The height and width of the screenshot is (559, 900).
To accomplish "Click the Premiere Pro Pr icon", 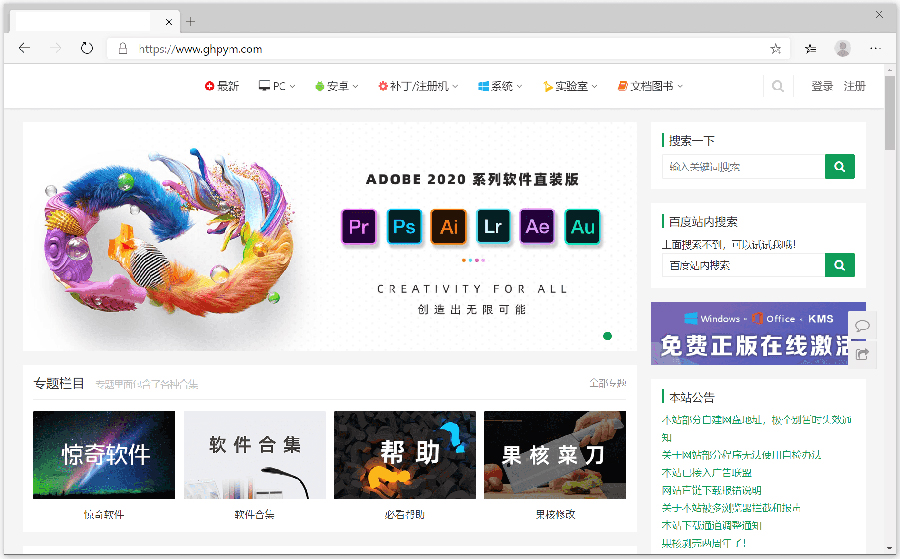I will [x=358, y=227].
